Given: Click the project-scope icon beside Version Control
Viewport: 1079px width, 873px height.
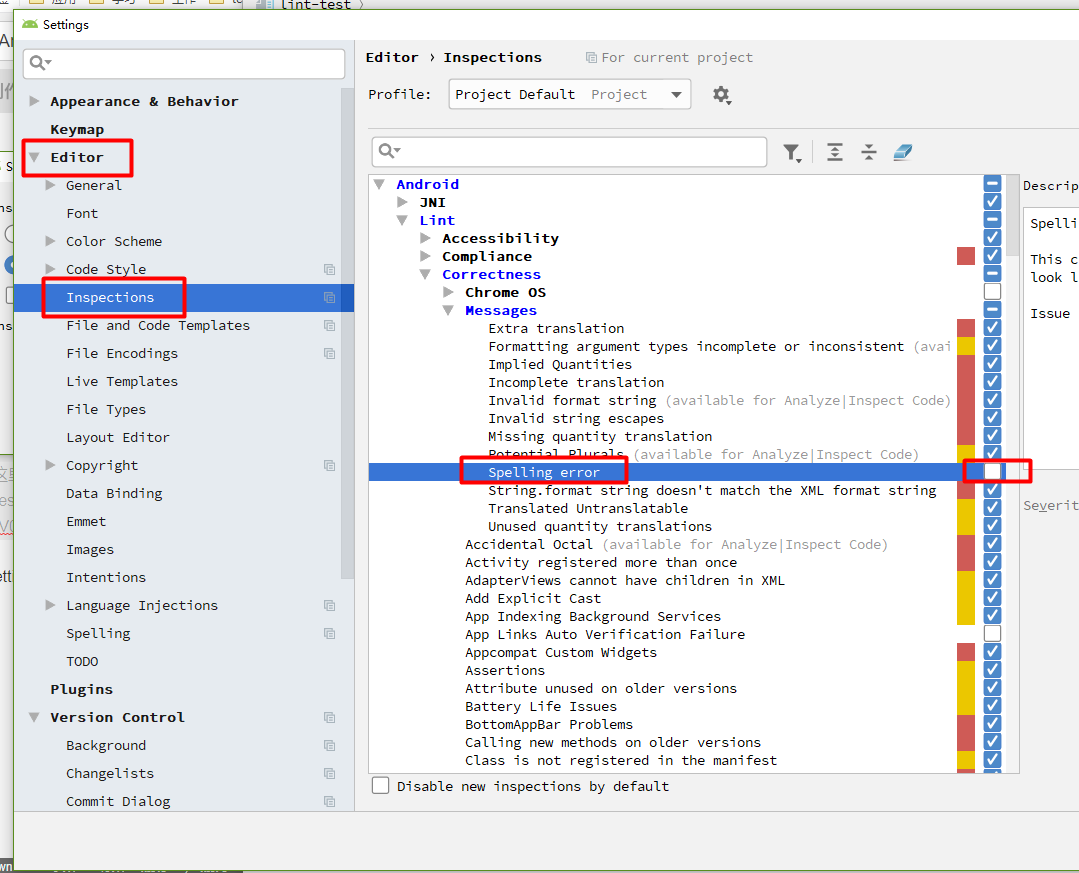Looking at the screenshot, I should pos(330,718).
